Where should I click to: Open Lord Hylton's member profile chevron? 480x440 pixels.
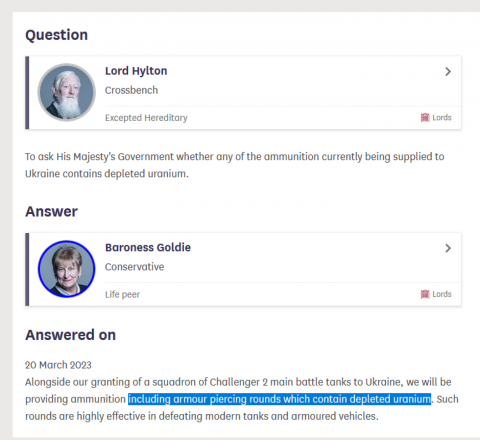[448, 71]
